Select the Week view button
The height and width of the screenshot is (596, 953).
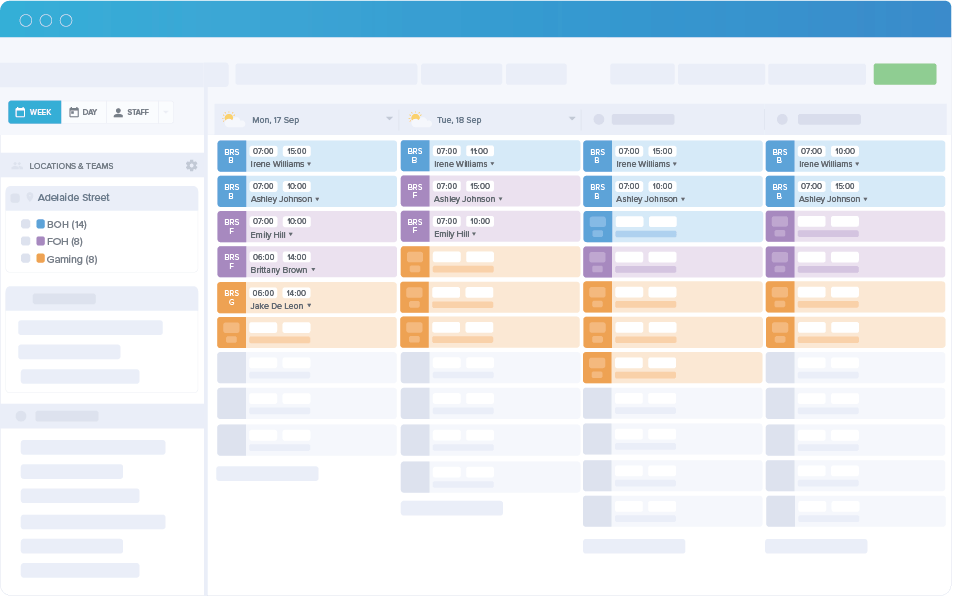(x=34, y=112)
